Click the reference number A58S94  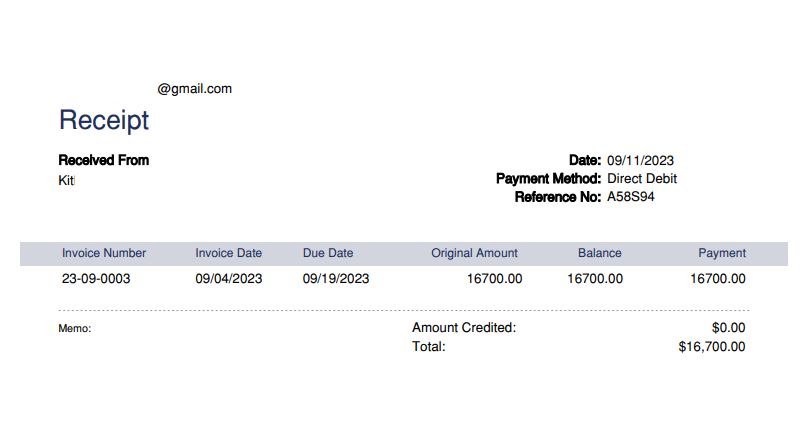(631, 197)
